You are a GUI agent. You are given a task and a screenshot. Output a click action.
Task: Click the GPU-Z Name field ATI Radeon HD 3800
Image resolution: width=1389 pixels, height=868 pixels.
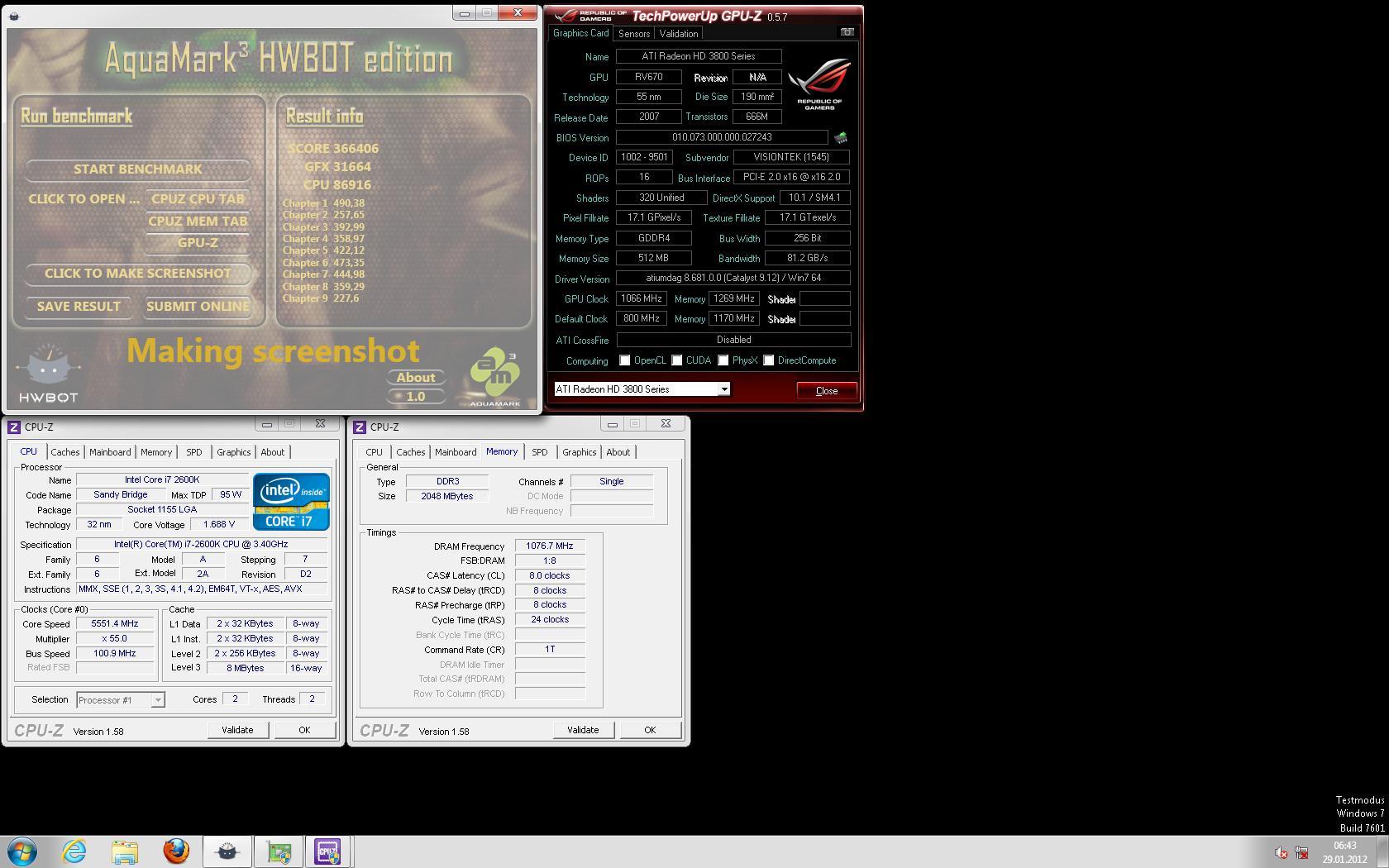coord(699,56)
